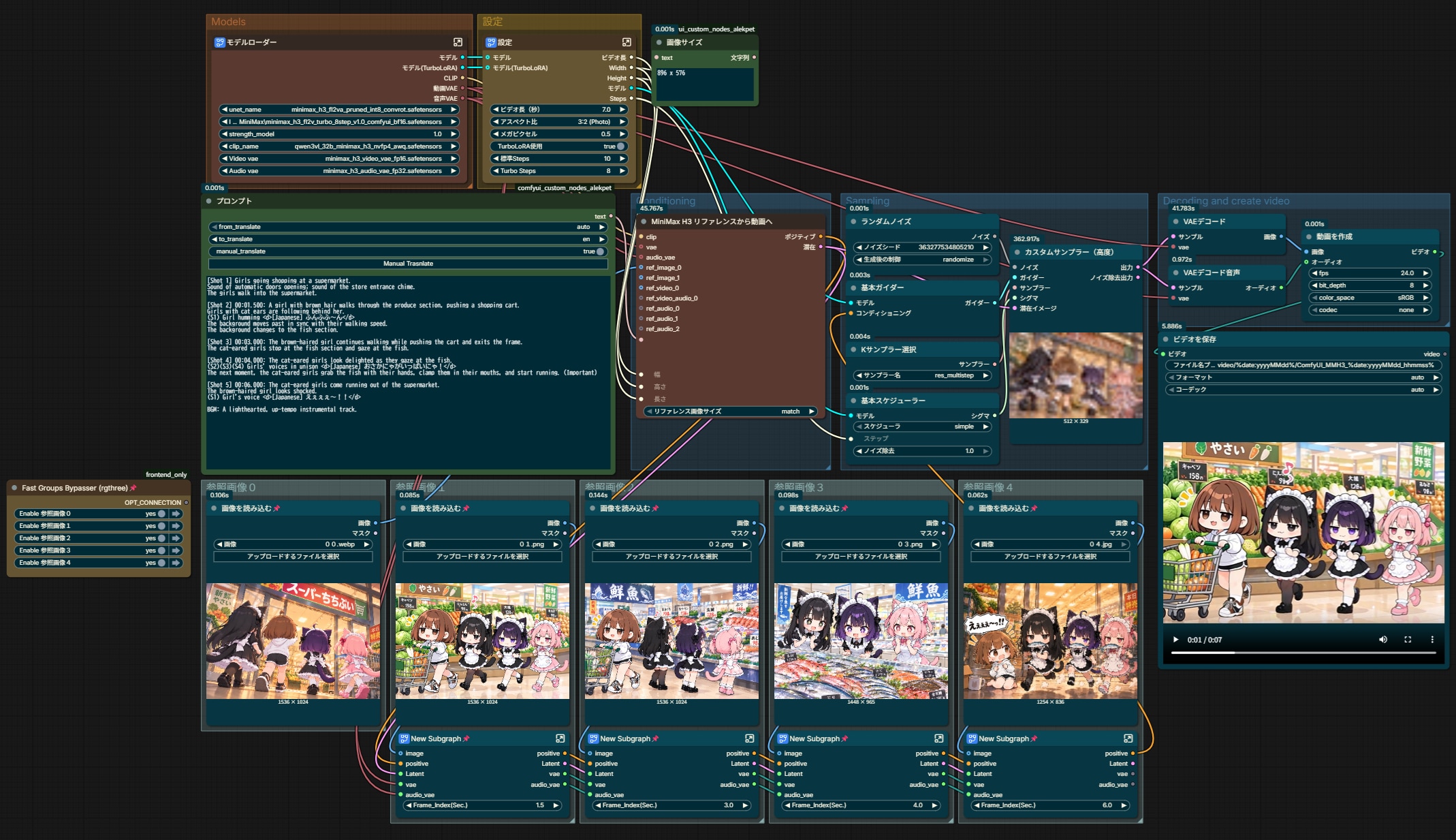The width and height of the screenshot is (1456, 840).
Task: Open clip_name model selector
Action: pyautogui.click(x=338, y=146)
